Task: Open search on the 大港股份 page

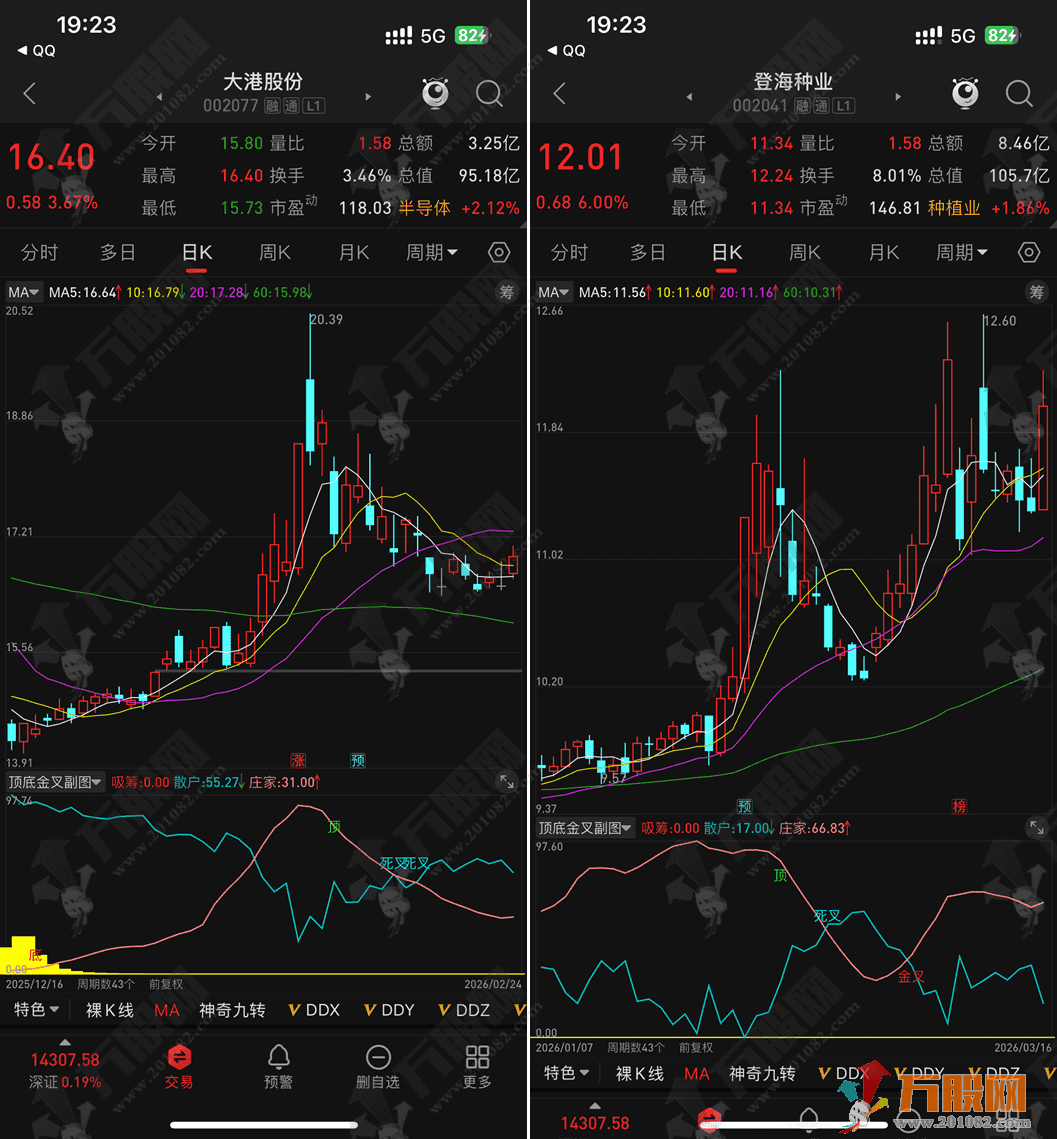Action: [x=489, y=93]
